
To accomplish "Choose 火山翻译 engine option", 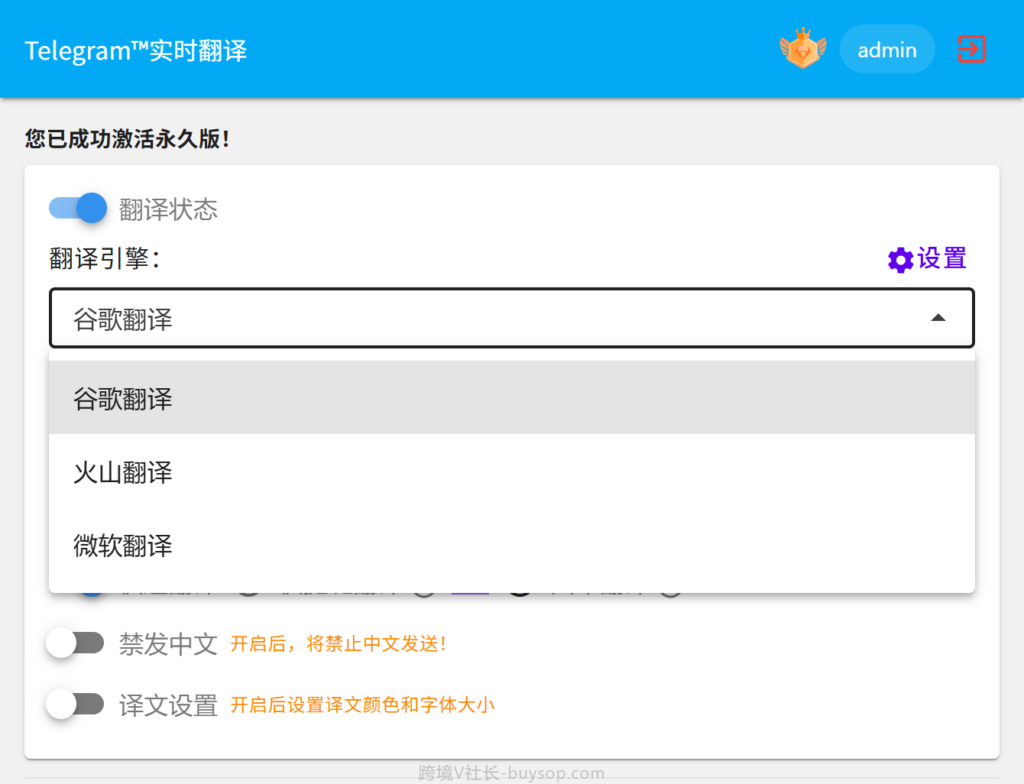I will pos(512,471).
